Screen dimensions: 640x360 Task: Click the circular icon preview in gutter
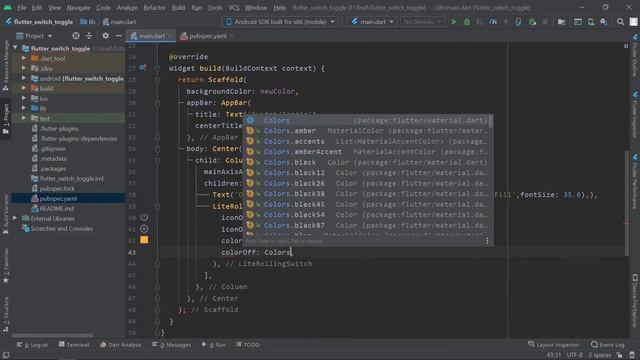click(x=144, y=229)
